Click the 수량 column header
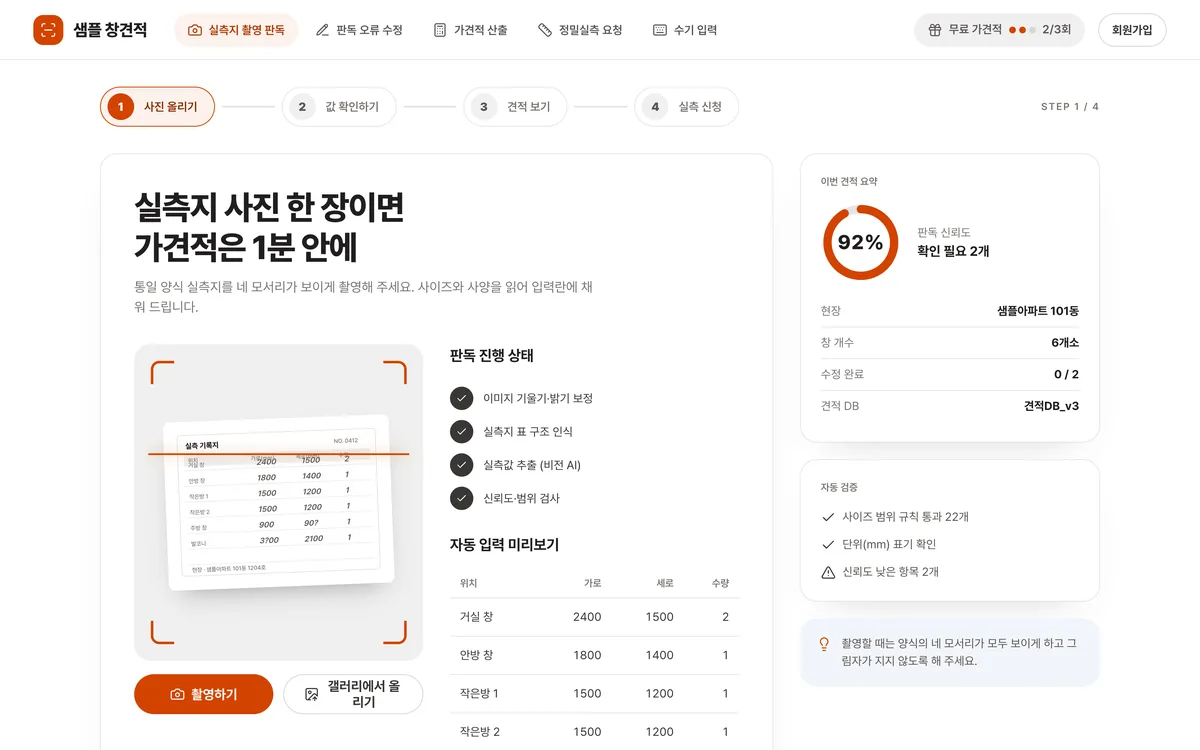Screen dimensions: 1200x750 (720, 582)
